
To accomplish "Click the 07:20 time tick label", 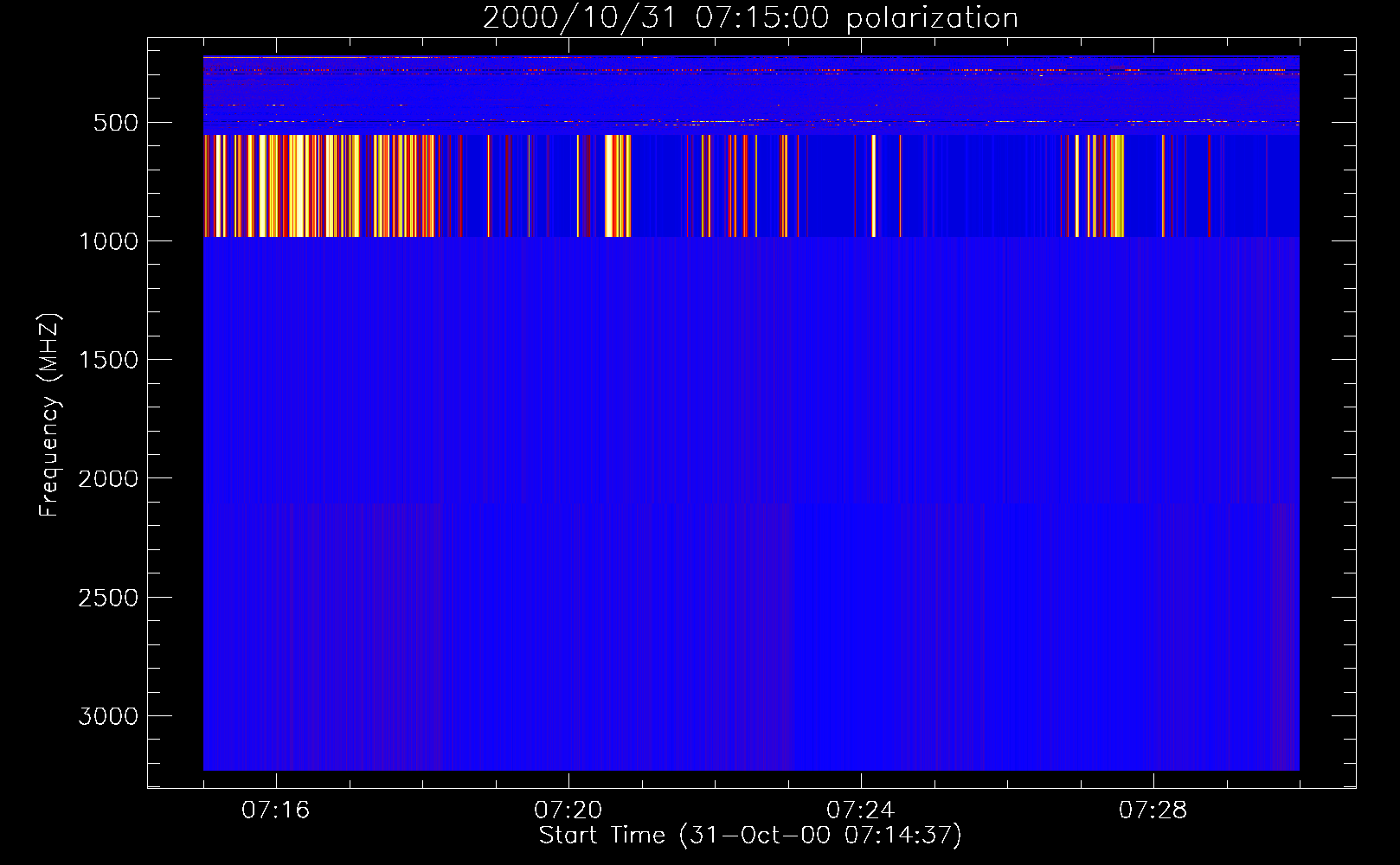I will pyautogui.click(x=568, y=810).
